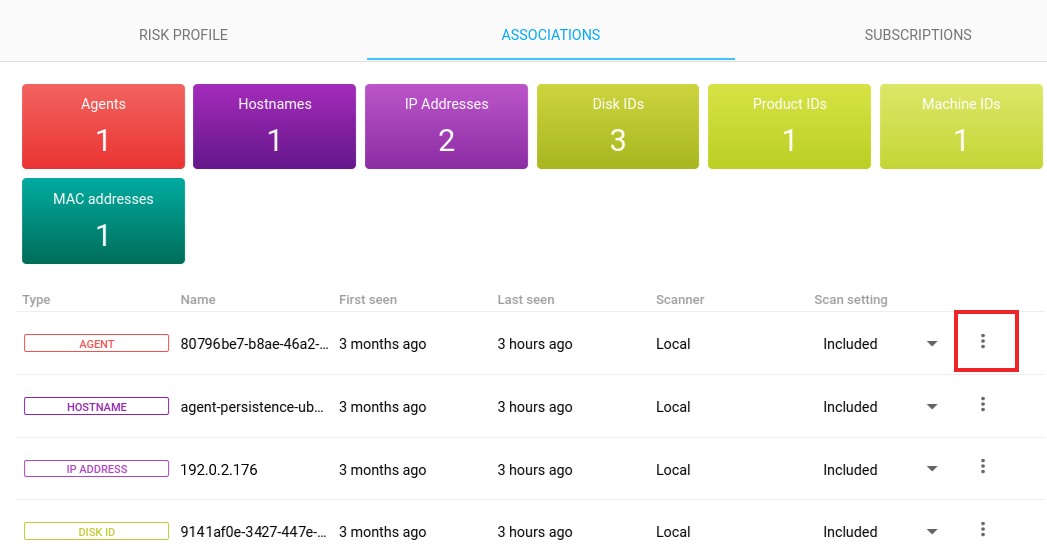Click the teal MAC addresses tile
The width and height of the screenshot is (1047, 558).
click(x=103, y=221)
